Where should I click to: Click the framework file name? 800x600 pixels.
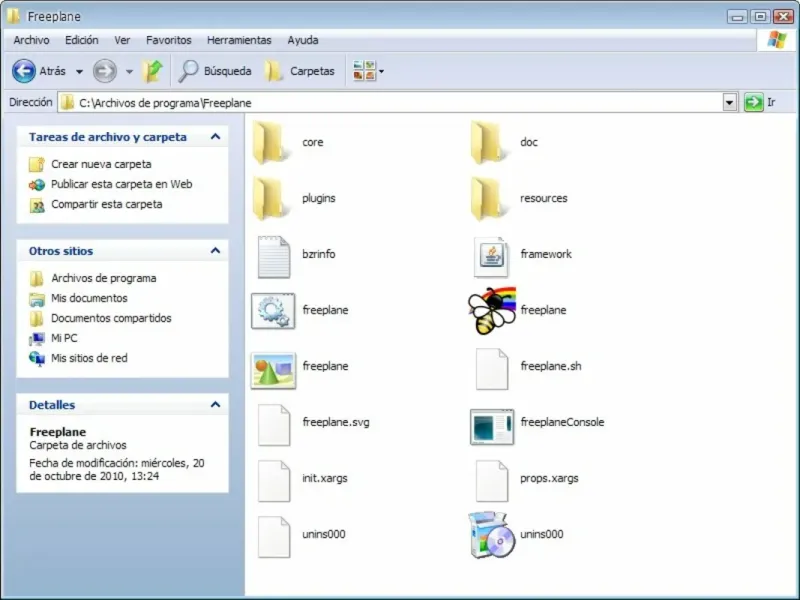tap(546, 254)
